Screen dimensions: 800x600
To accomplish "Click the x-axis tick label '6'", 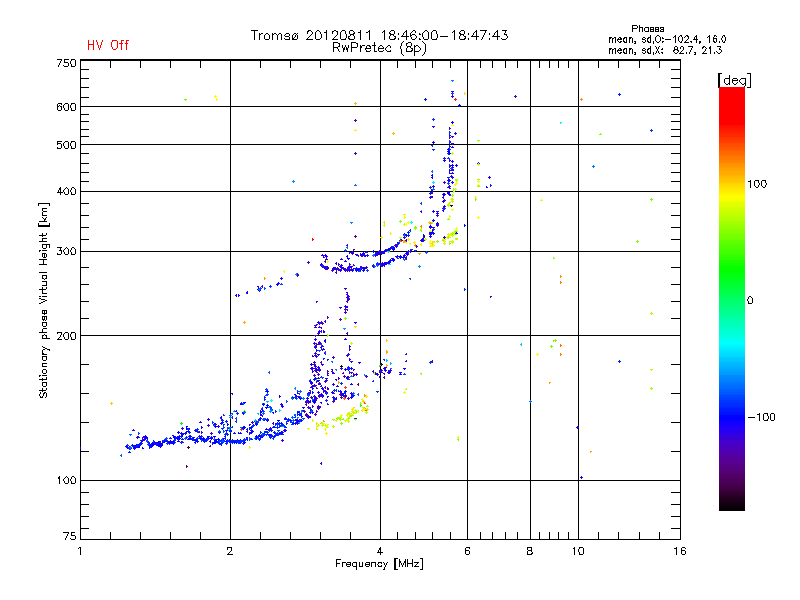I will pos(467,551).
